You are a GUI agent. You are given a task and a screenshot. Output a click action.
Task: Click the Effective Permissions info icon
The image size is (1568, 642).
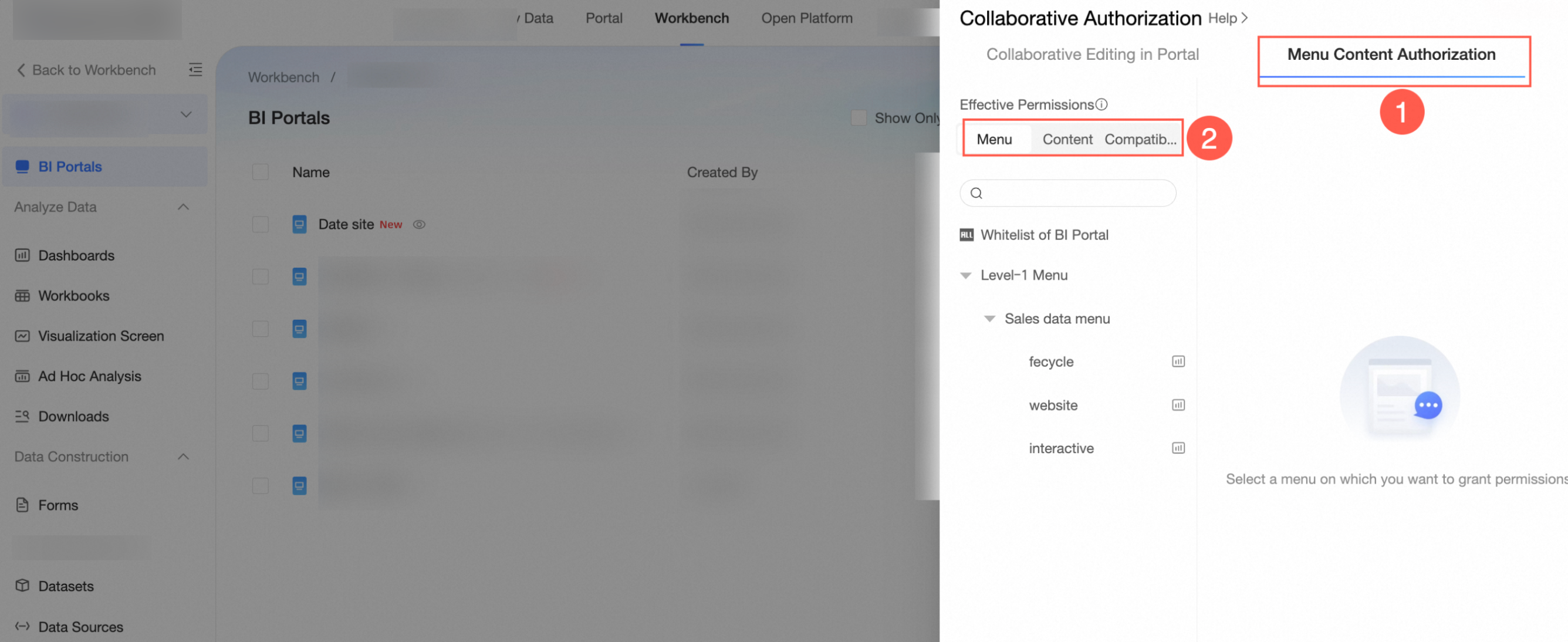pos(1101,104)
